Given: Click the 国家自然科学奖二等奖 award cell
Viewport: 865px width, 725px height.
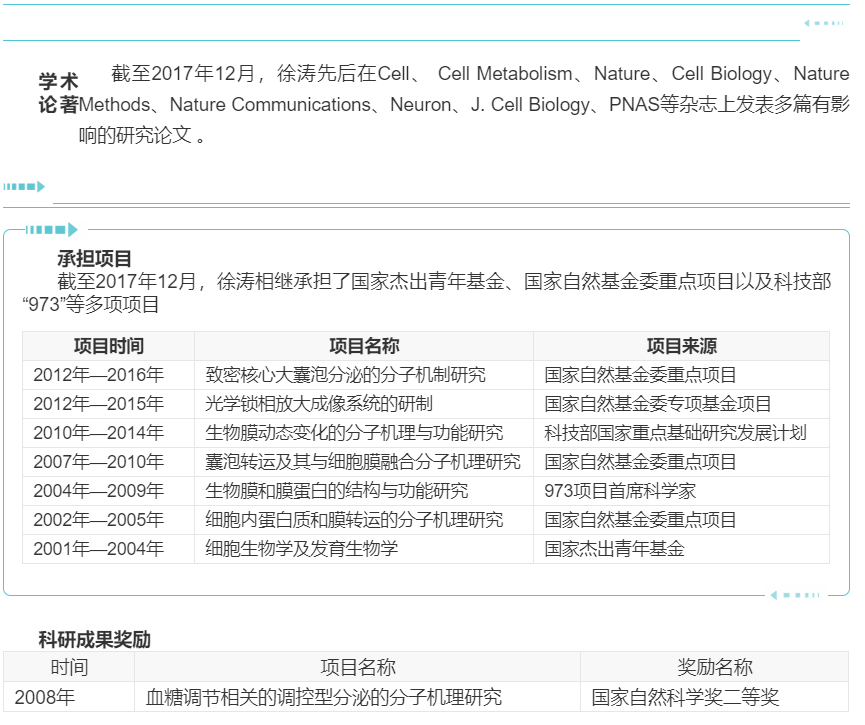Looking at the screenshot, I should pyautogui.click(x=685, y=697).
